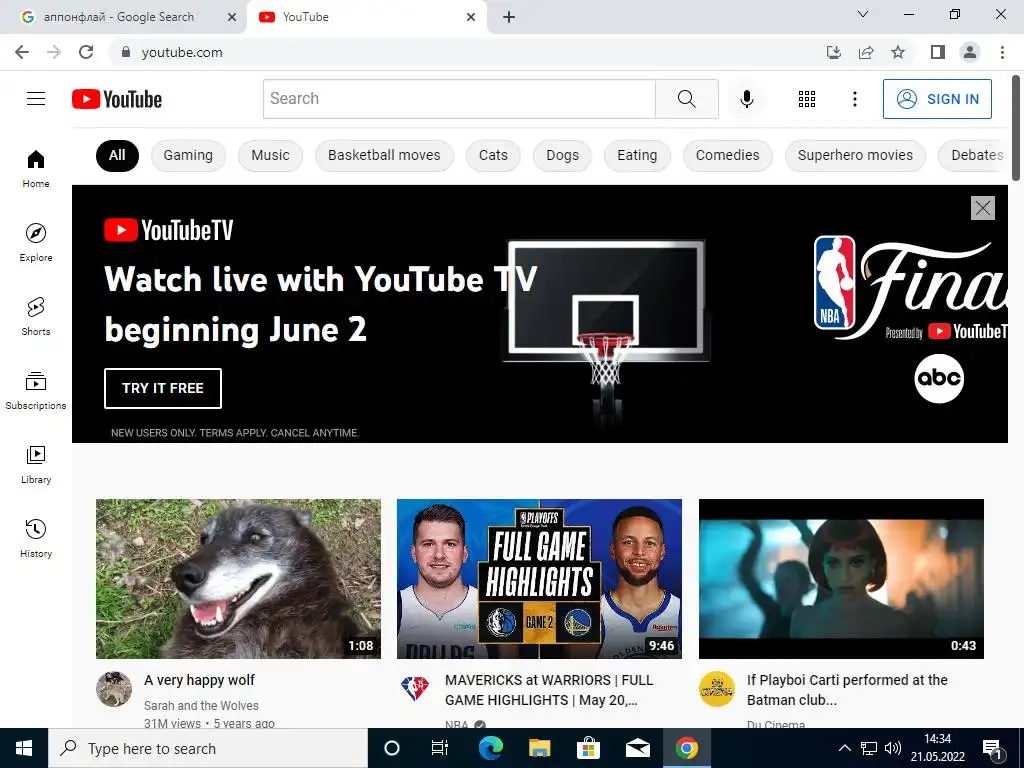Open a new browser tab

click(509, 17)
